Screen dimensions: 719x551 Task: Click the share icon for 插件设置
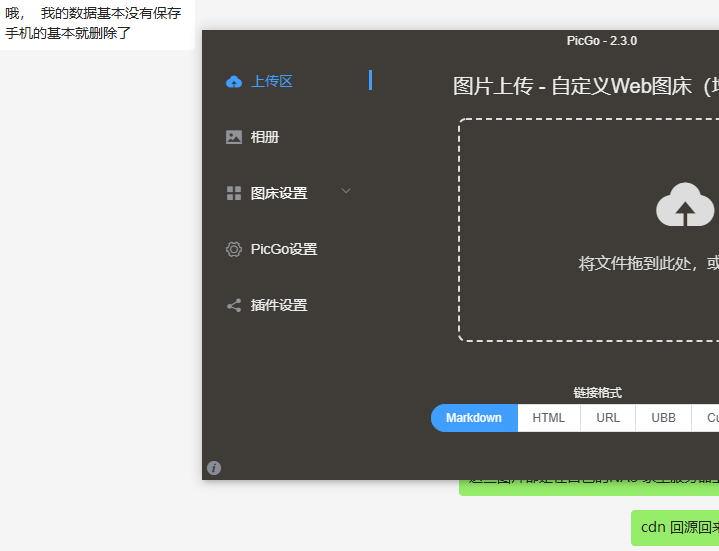coord(234,305)
